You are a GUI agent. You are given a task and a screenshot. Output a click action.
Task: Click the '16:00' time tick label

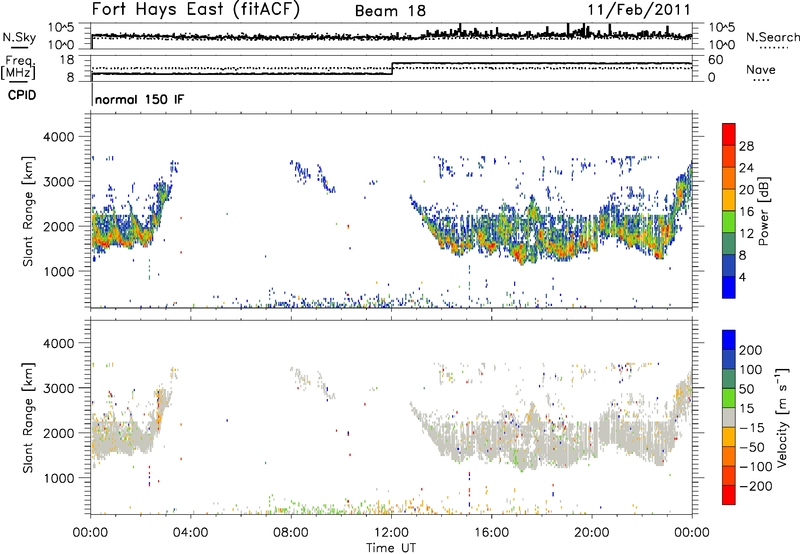[x=491, y=533]
